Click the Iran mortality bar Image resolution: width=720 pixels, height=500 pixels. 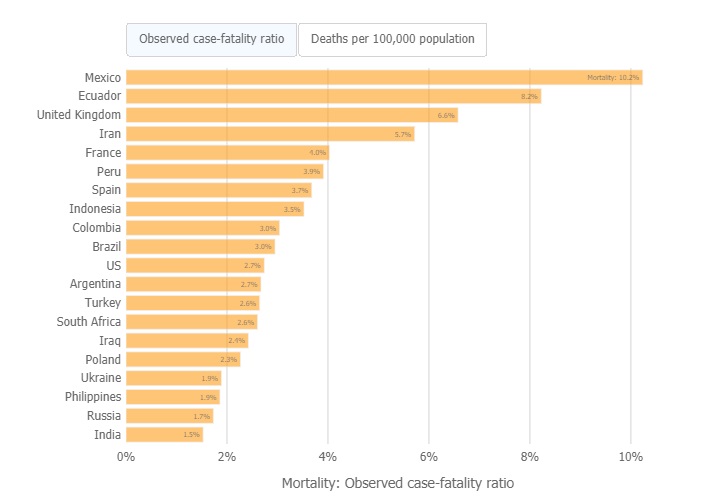click(x=270, y=134)
